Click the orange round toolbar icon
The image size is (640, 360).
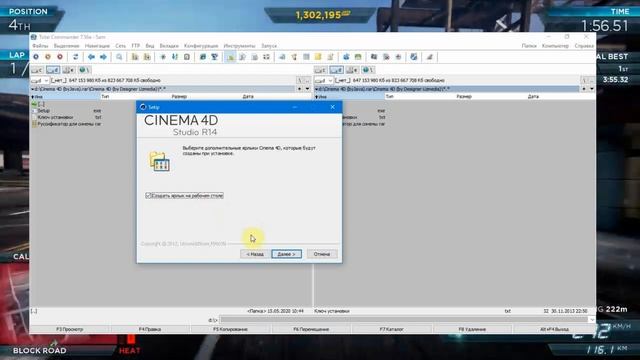(x=48, y=57)
